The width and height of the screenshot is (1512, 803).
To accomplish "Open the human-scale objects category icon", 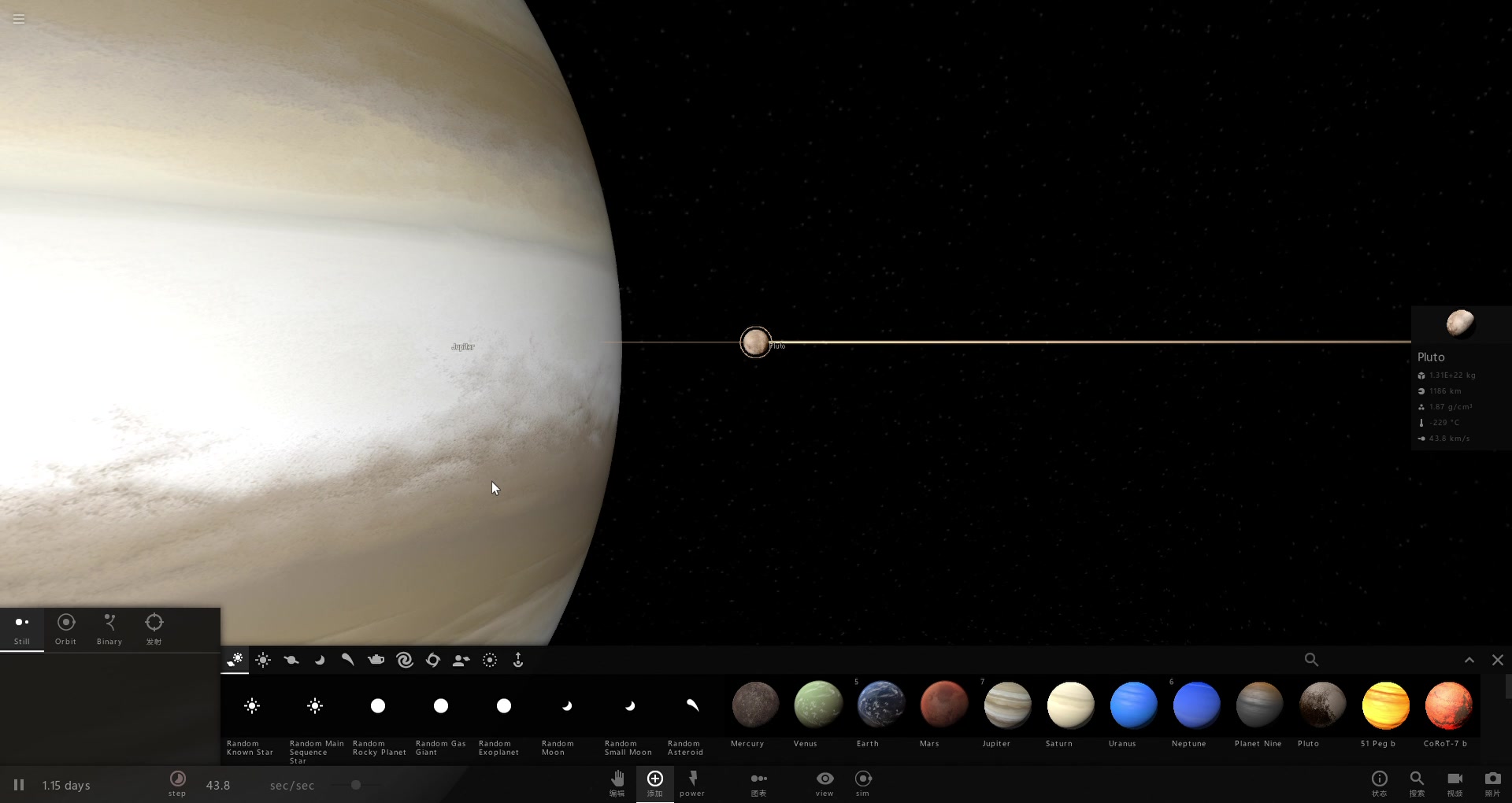I will pos(461,660).
